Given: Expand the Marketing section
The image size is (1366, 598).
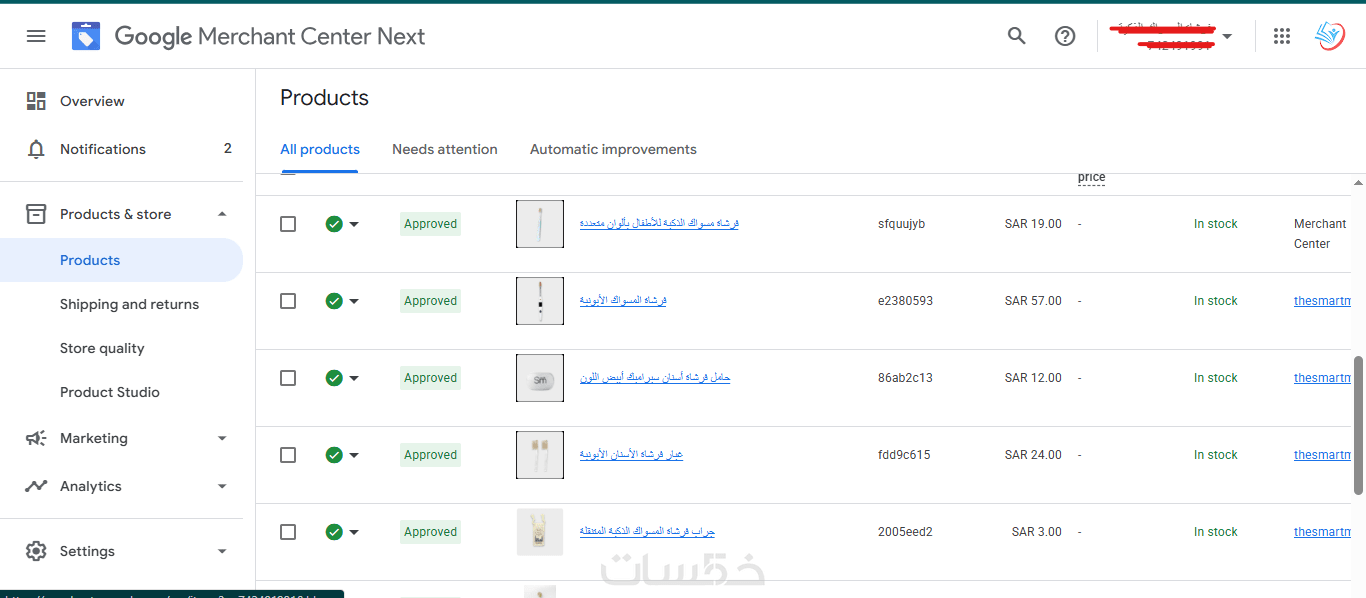Looking at the screenshot, I should (222, 438).
